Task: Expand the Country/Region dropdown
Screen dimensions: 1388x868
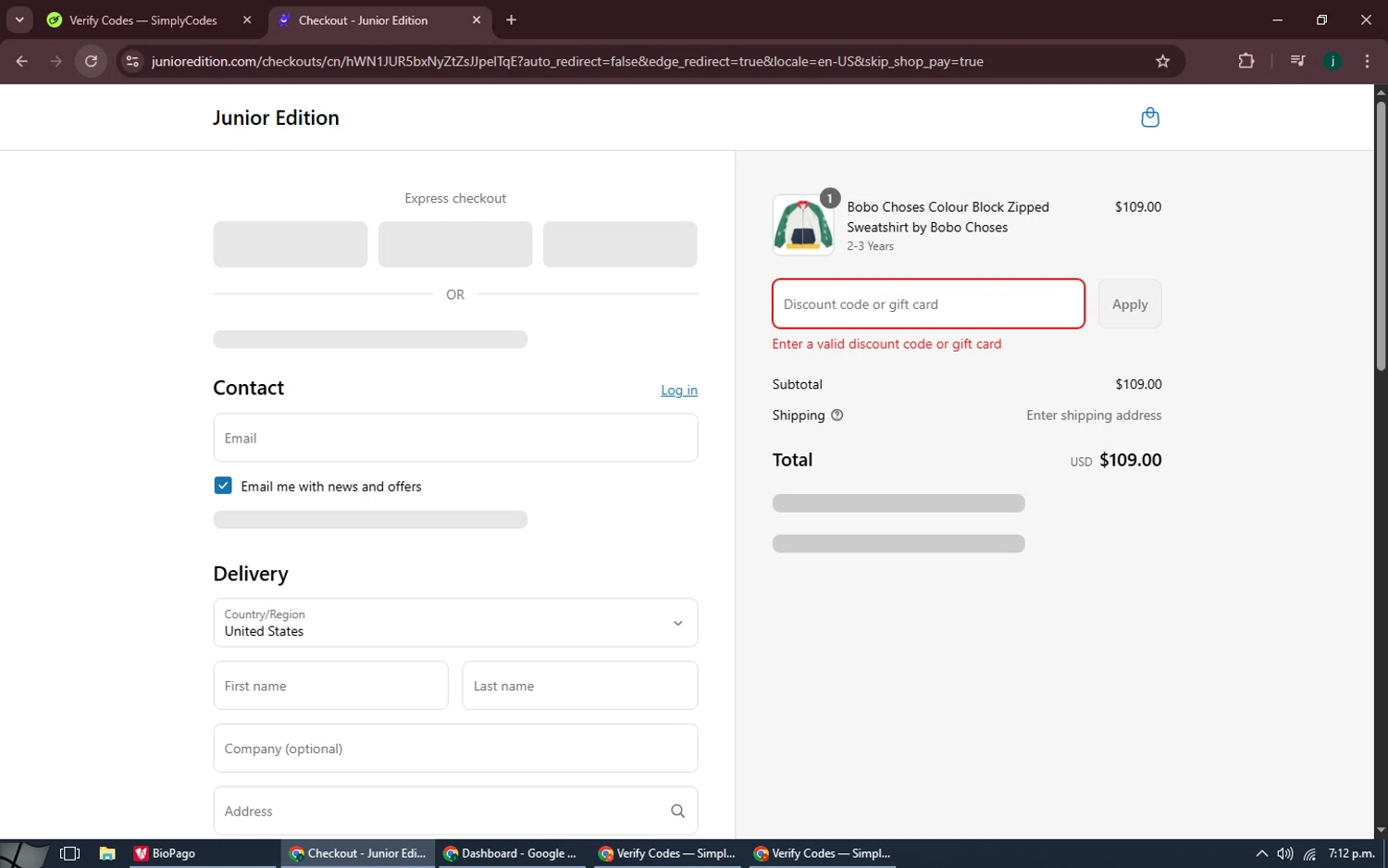Action: [455, 623]
